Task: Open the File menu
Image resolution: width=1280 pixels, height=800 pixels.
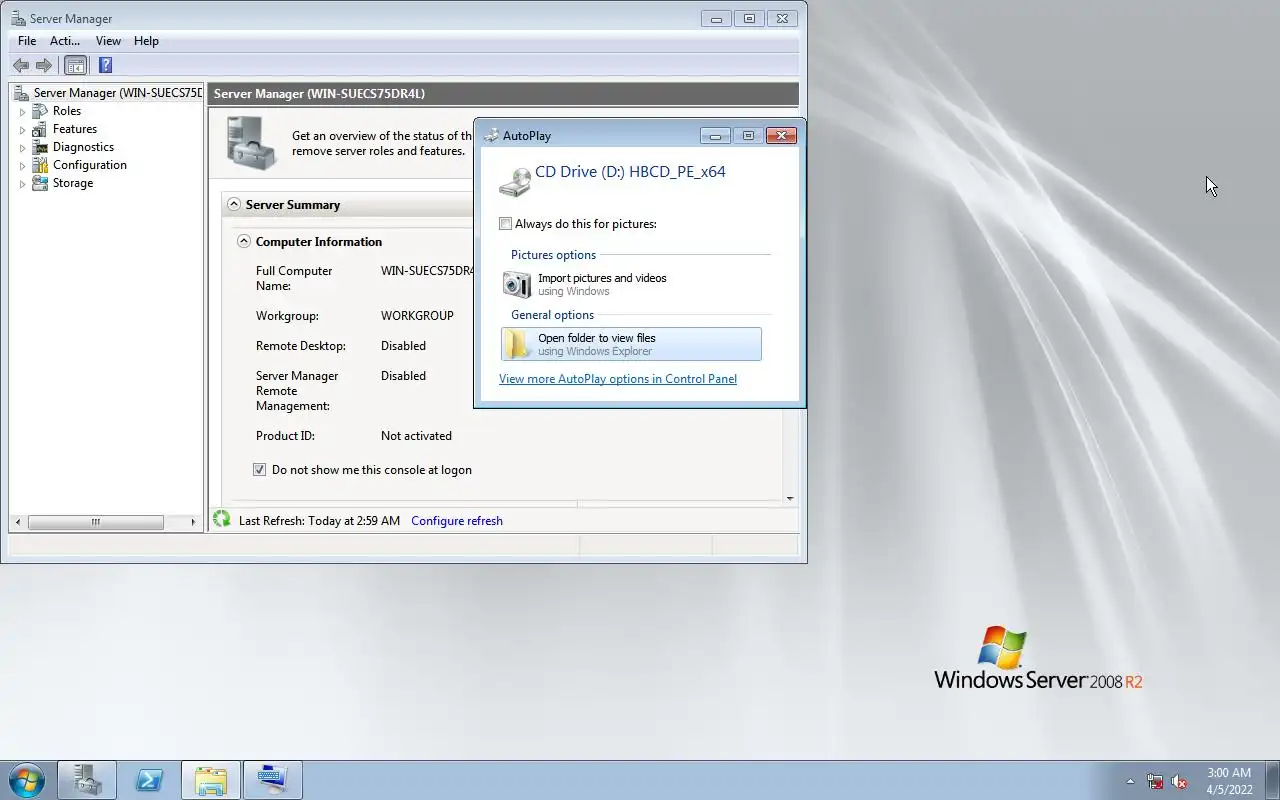Action: 27,41
